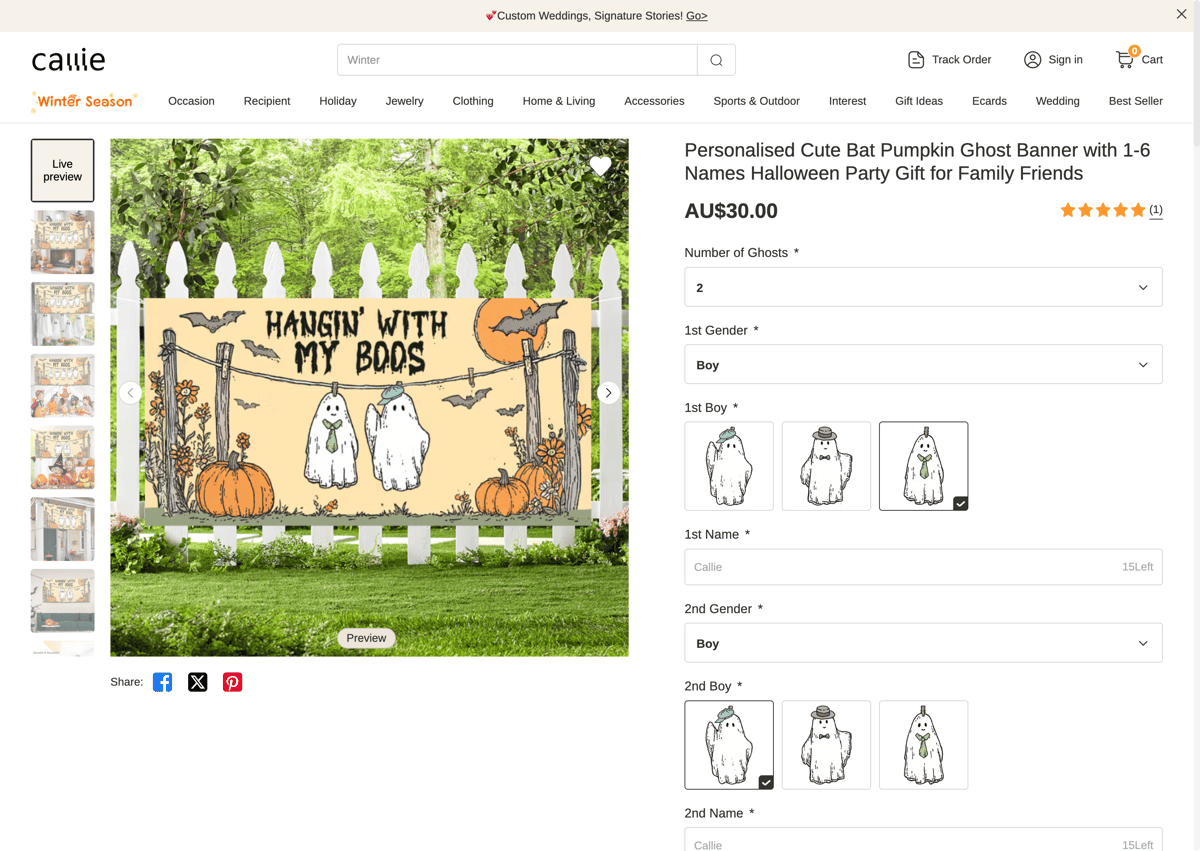Image resolution: width=1200 pixels, height=851 pixels.
Task: Open the shopping Cart
Action: [x=1139, y=60]
